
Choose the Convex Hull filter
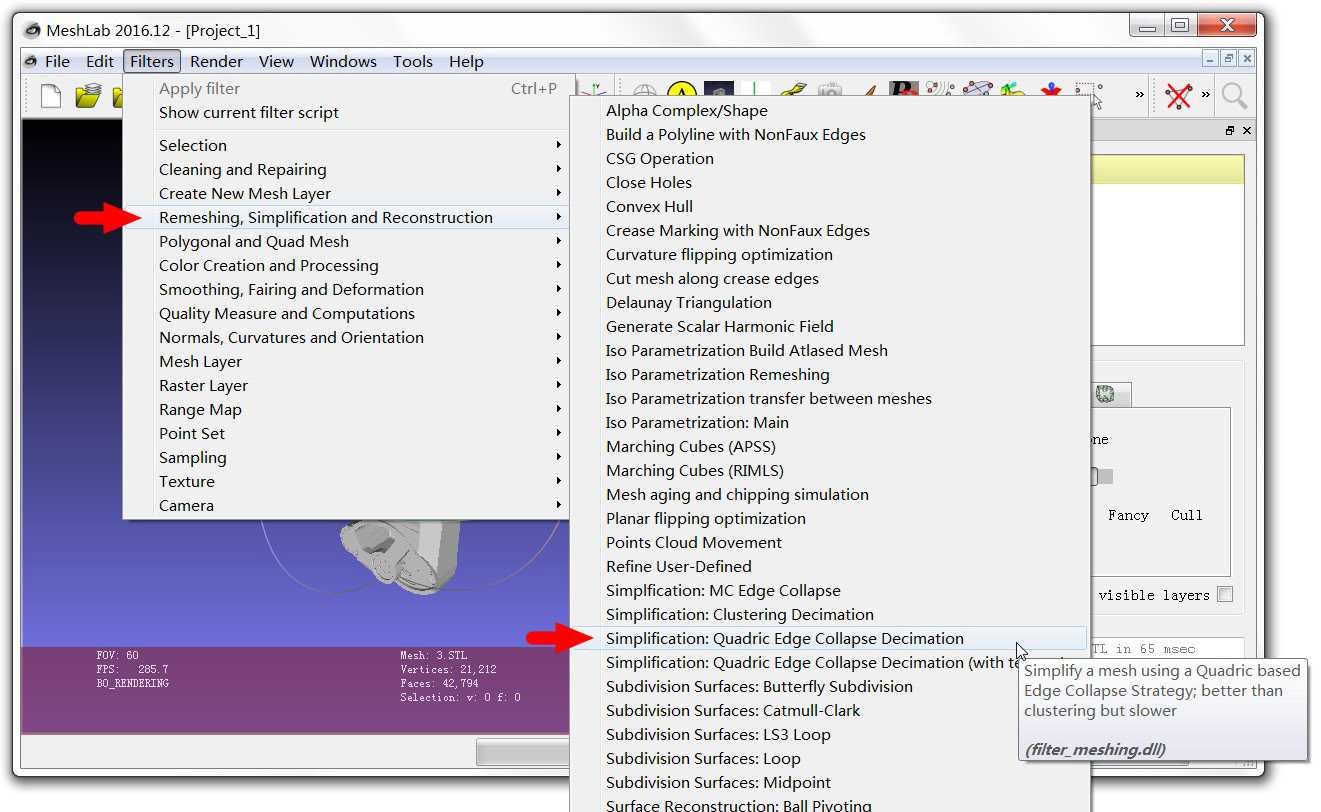click(x=829, y=206)
